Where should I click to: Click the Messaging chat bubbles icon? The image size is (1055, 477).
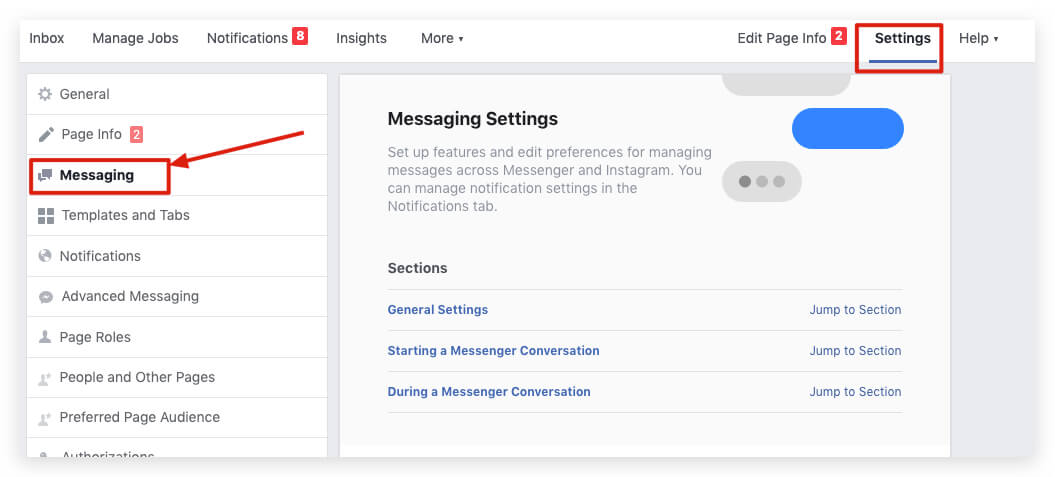(45, 175)
